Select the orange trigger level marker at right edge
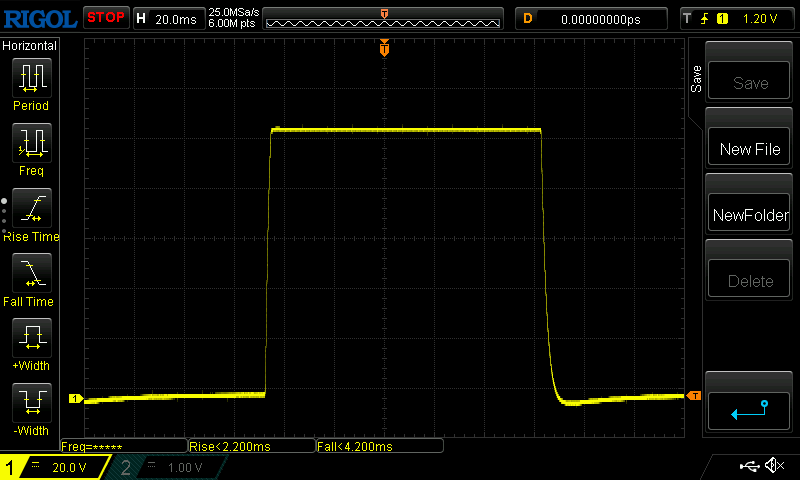Screen dimensions: 800x480 694,396
